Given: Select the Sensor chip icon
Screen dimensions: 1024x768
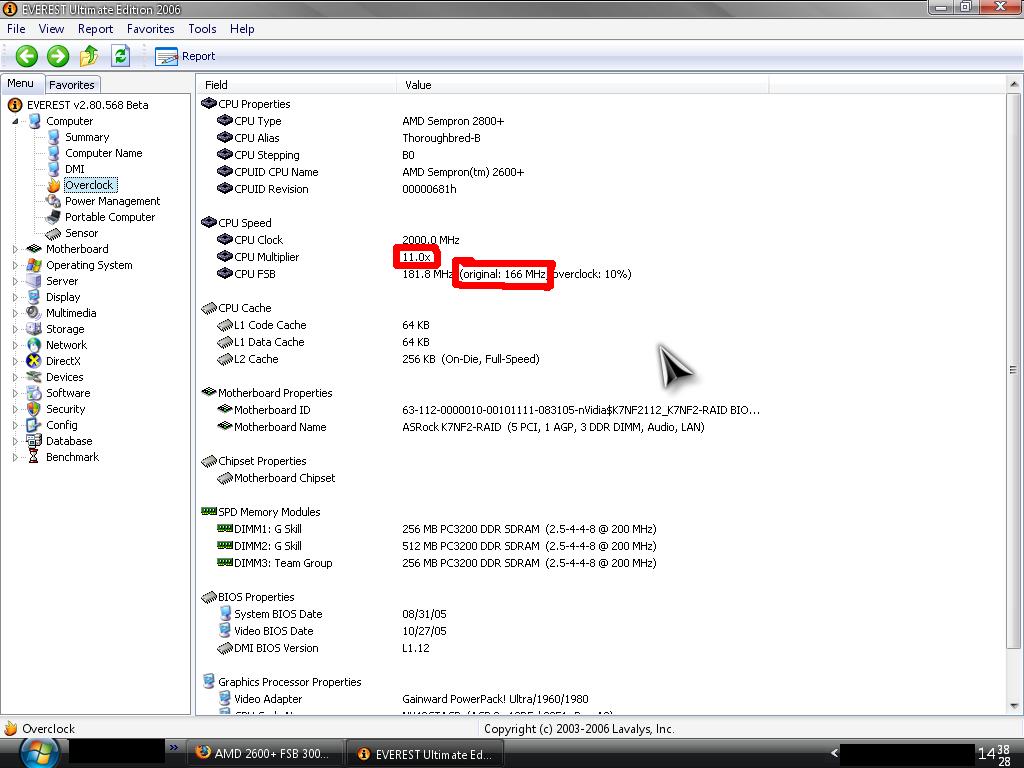Looking at the screenshot, I should tap(54, 233).
